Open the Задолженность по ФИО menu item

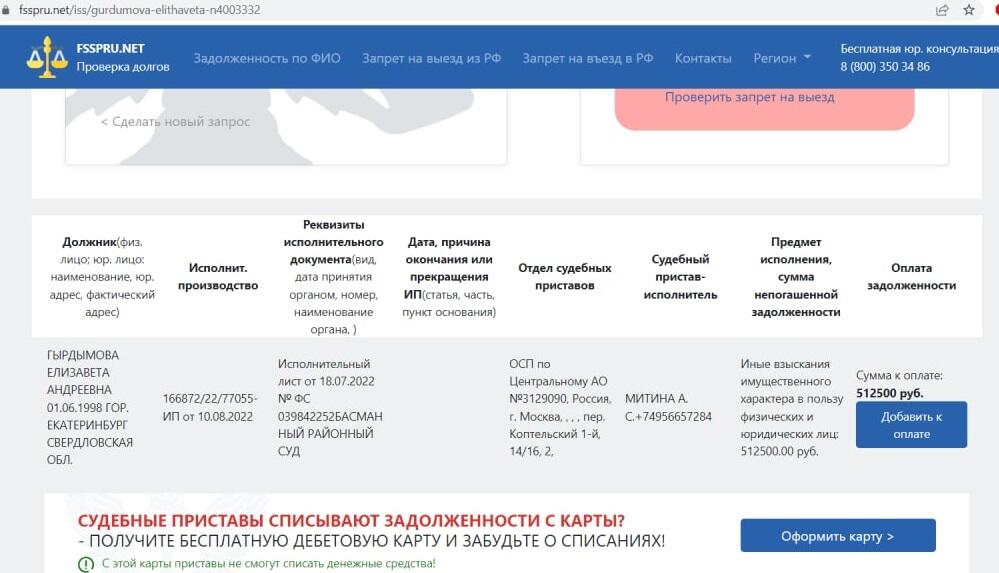267,58
